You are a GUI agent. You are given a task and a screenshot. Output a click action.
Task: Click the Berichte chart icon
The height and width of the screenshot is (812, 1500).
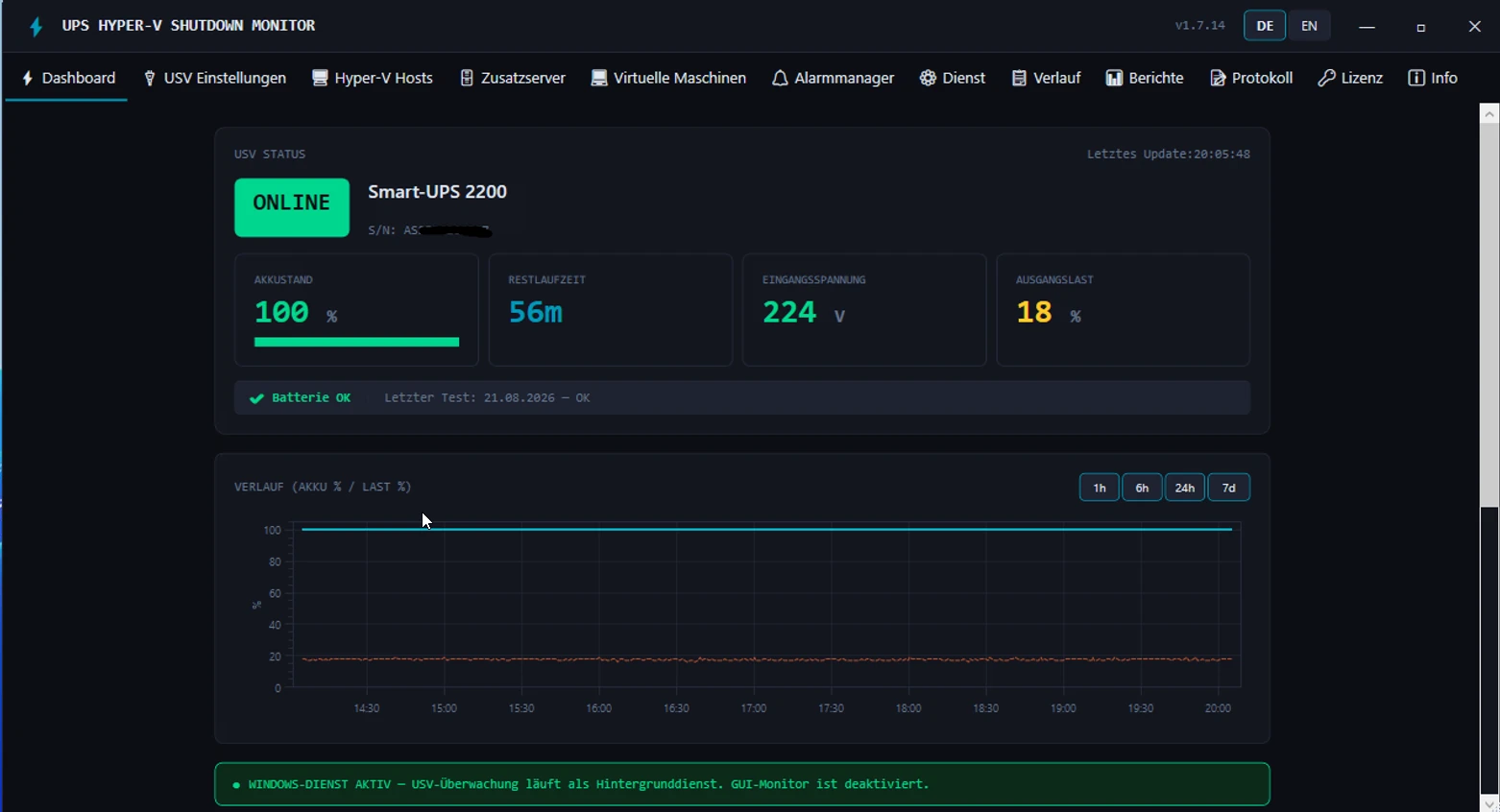[1114, 78]
